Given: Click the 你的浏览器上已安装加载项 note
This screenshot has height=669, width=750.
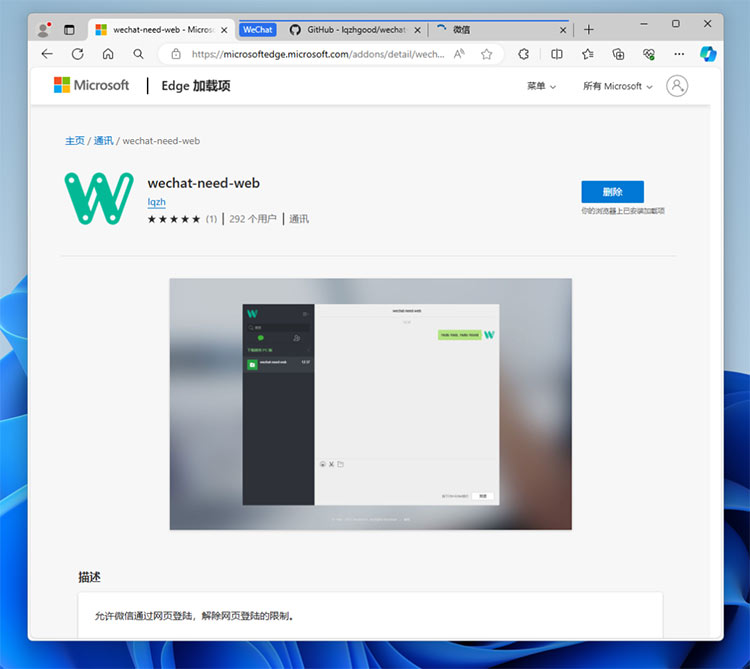Looking at the screenshot, I should tap(623, 211).
